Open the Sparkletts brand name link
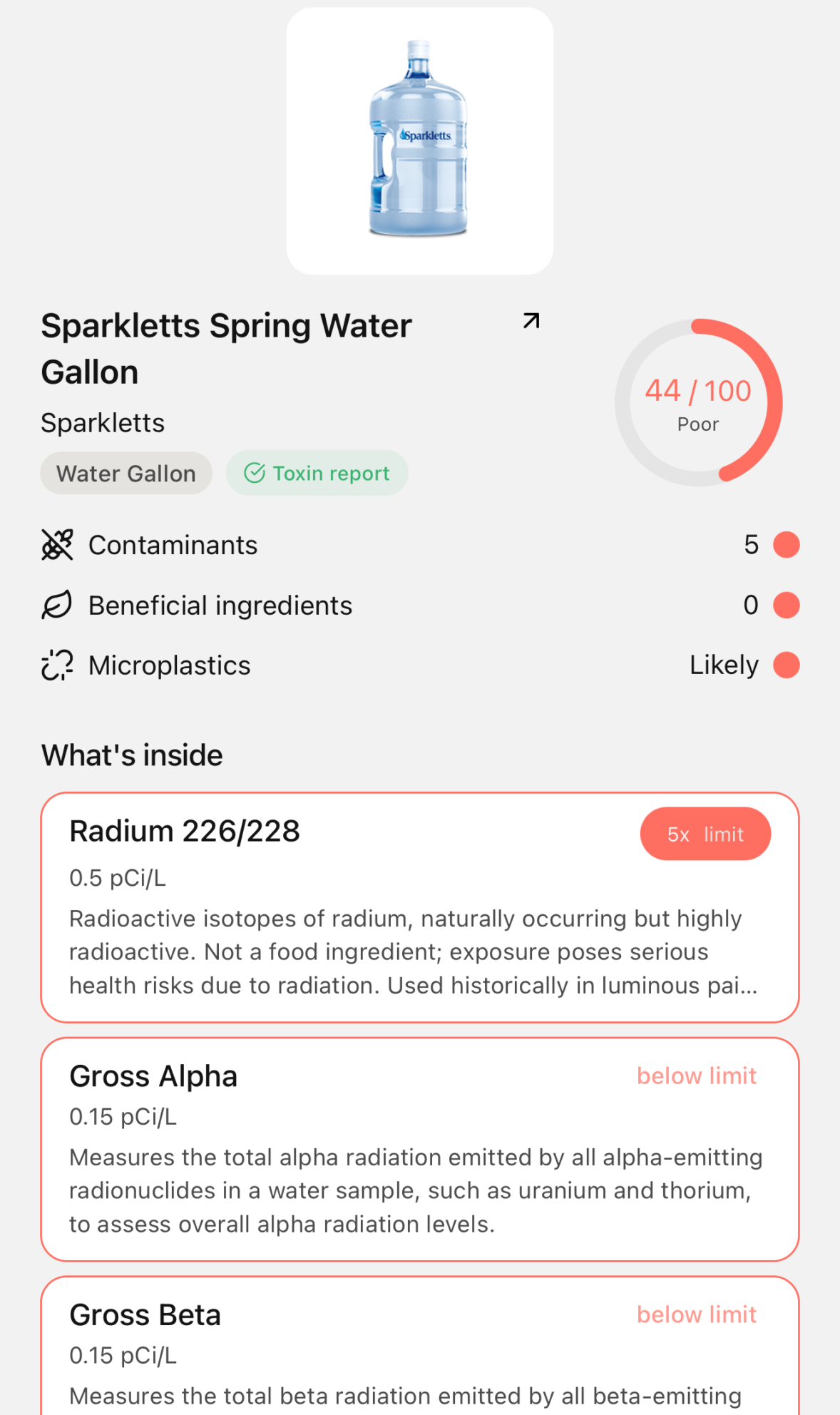Screen dimensions: 840x1415 click(103, 423)
